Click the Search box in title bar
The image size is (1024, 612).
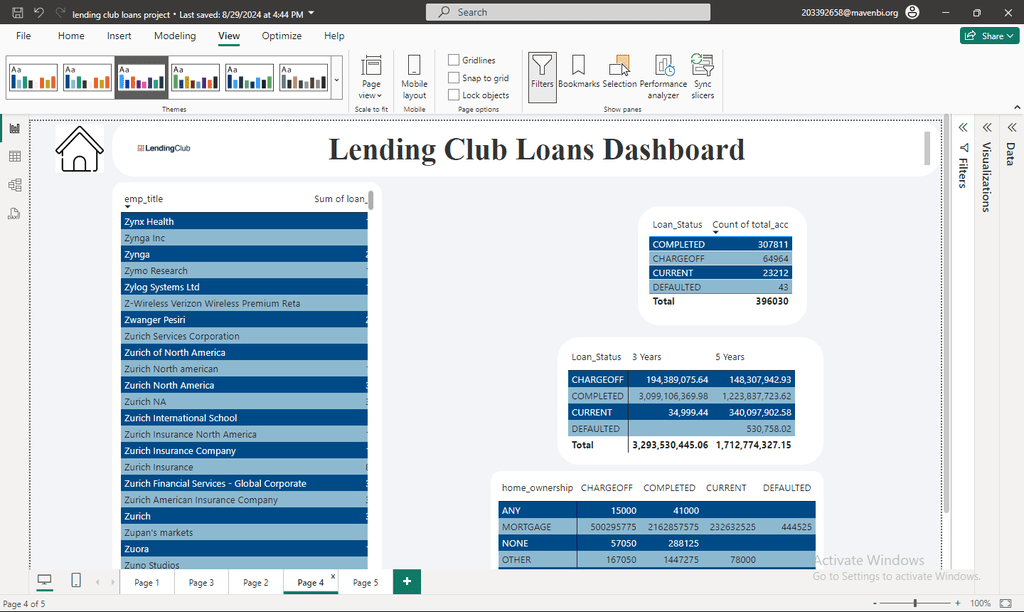click(x=568, y=12)
